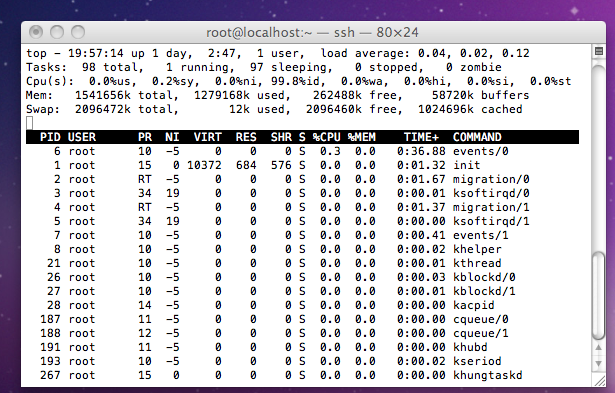The height and width of the screenshot is (393, 615).
Task: Click the khungtaskd process name
Action: (x=488, y=375)
